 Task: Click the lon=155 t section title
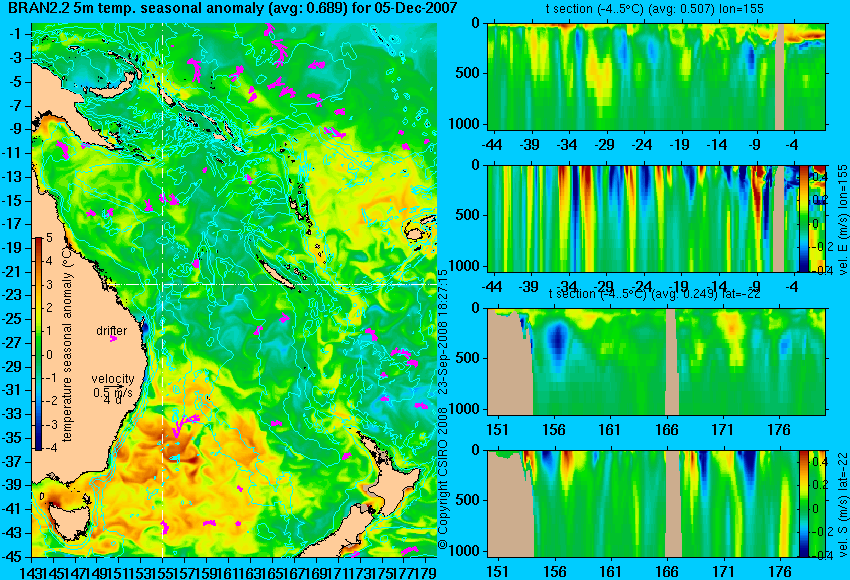655,9
